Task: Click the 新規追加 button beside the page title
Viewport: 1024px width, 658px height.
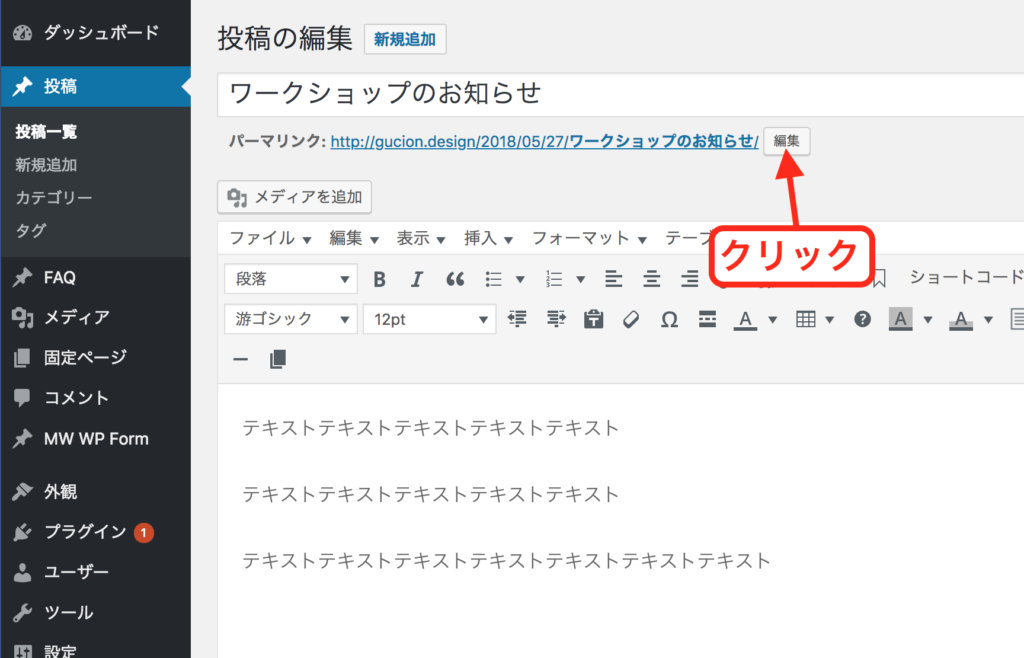Action: (x=405, y=40)
